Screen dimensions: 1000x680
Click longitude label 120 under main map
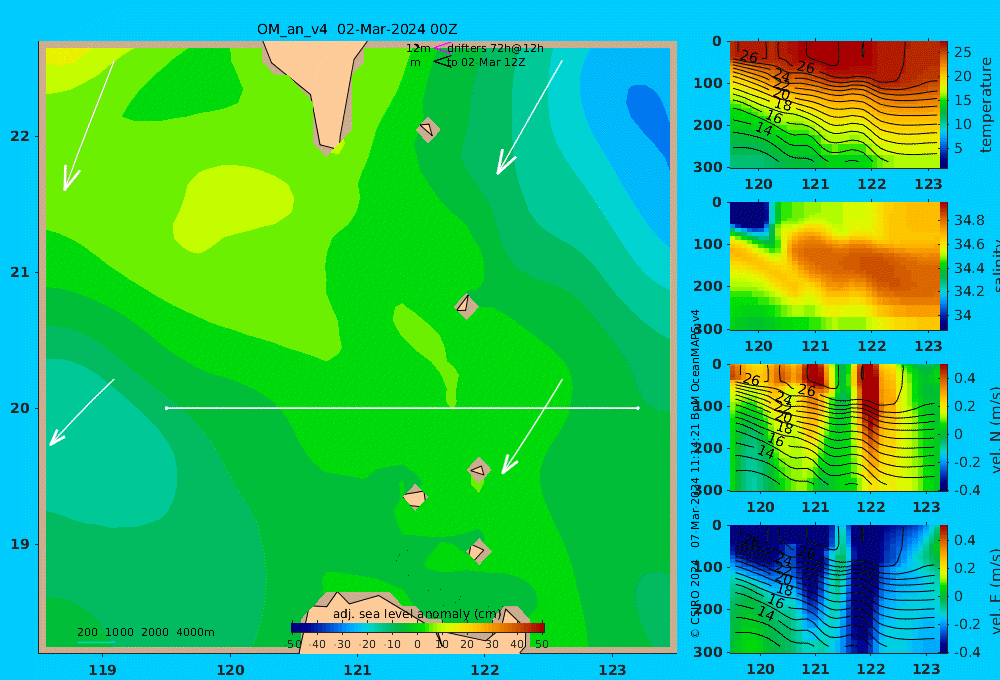click(230, 670)
